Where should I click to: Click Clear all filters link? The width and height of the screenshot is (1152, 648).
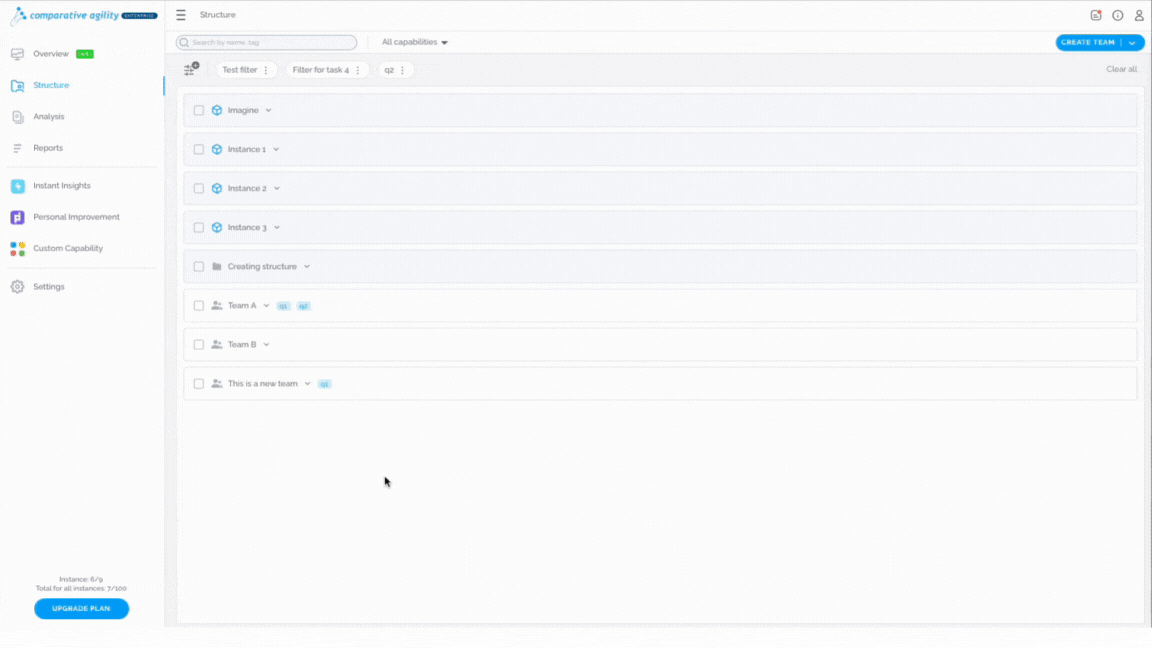pos(1121,69)
